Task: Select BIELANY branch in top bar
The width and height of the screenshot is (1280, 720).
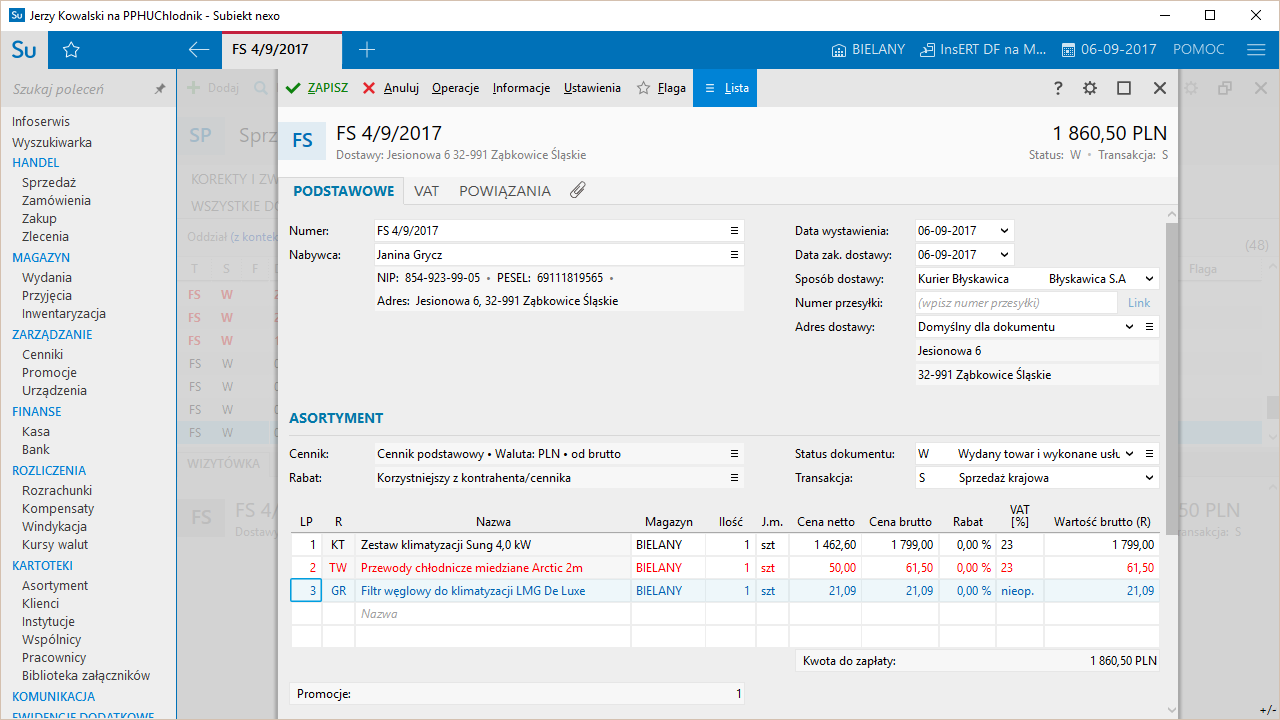Action: [x=868, y=50]
